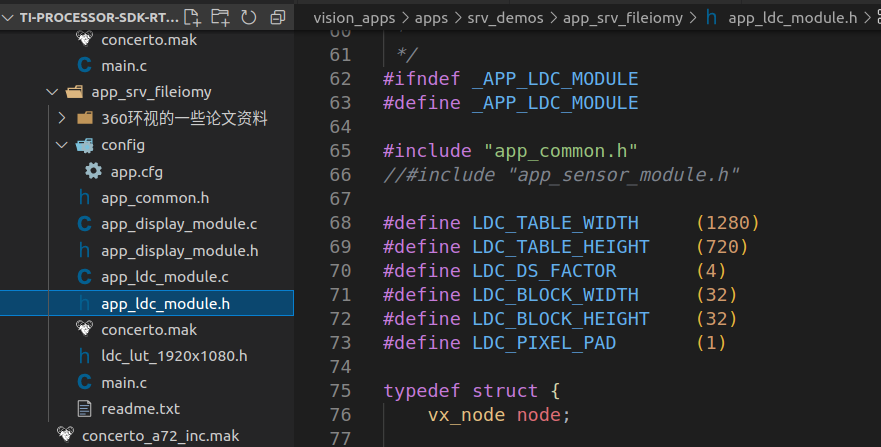Click the h icon beside ldc_lut_1920x1080.h
Image resolution: width=881 pixels, height=447 pixels.
click(x=84, y=356)
